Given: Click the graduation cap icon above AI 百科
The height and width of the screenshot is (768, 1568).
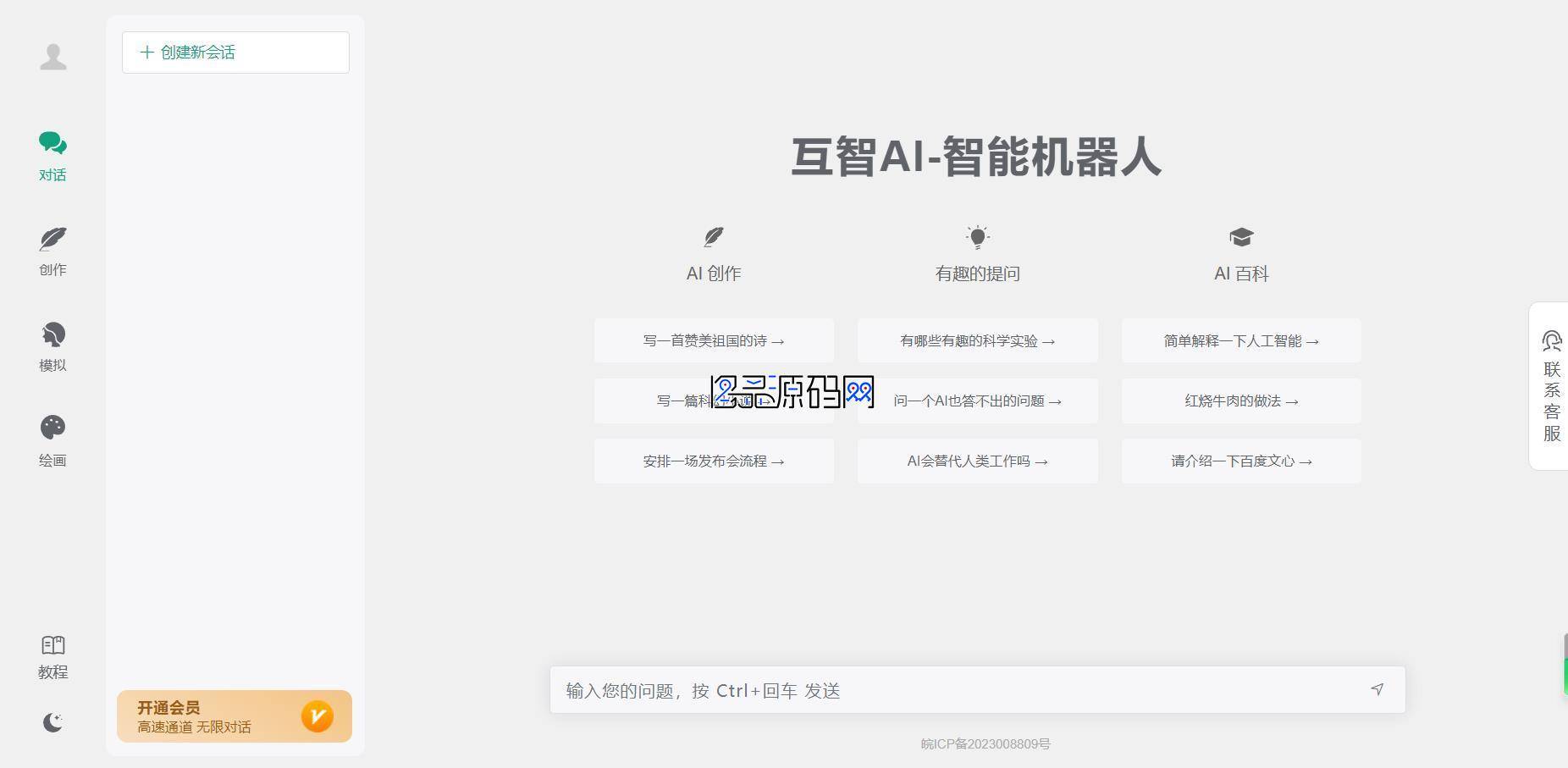Looking at the screenshot, I should tap(1241, 237).
